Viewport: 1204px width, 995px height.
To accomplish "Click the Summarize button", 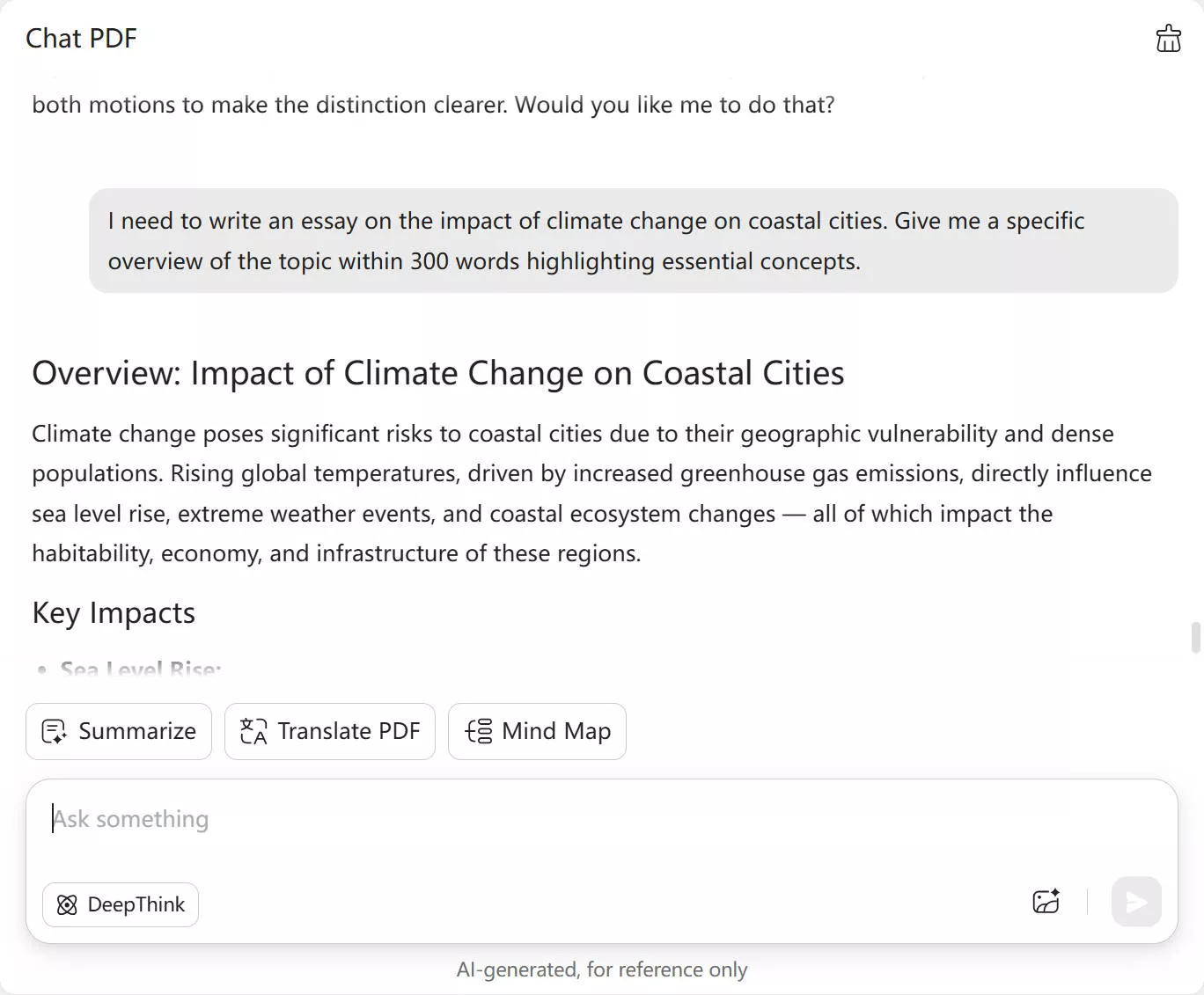I will 118,731.
